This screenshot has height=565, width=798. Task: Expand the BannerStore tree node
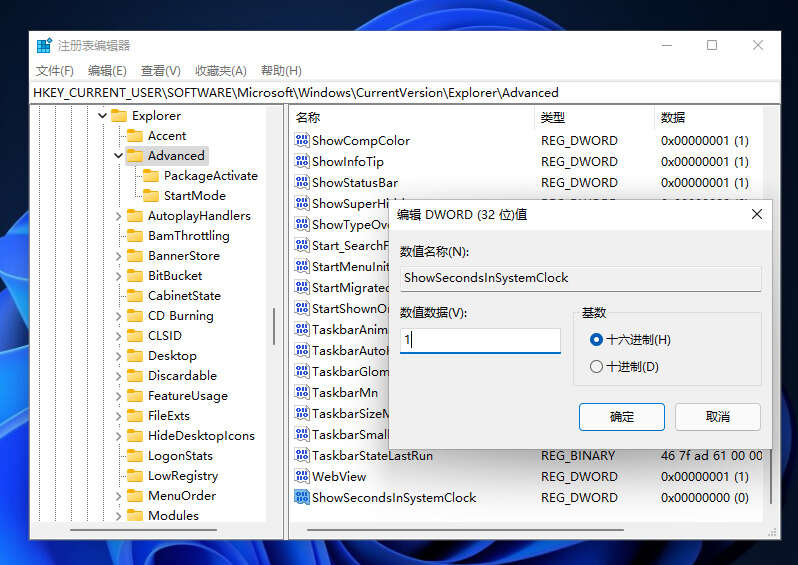tap(118, 256)
